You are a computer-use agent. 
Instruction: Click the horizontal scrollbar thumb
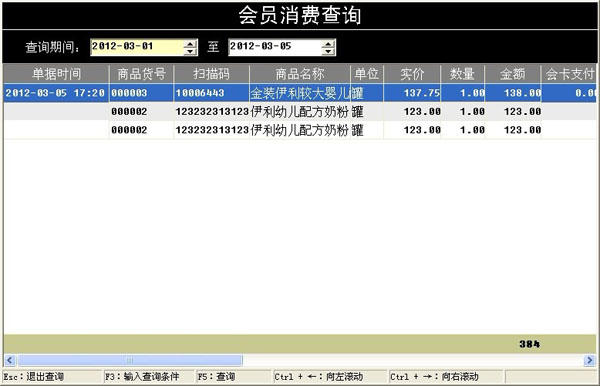[x=130, y=360]
